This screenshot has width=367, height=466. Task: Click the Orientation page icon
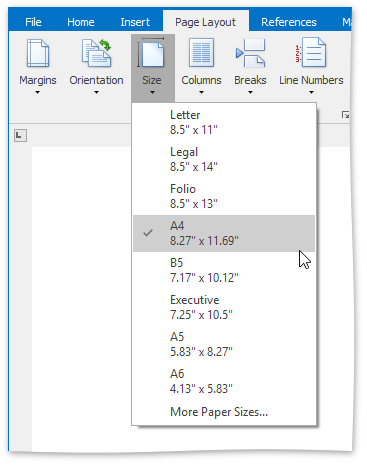[96, 53]
